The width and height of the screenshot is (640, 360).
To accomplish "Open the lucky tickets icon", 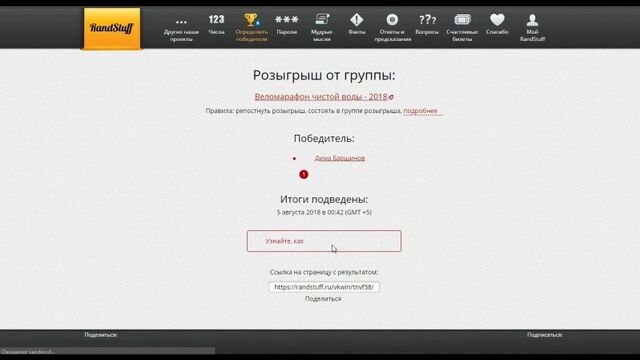I will (462, 19).
